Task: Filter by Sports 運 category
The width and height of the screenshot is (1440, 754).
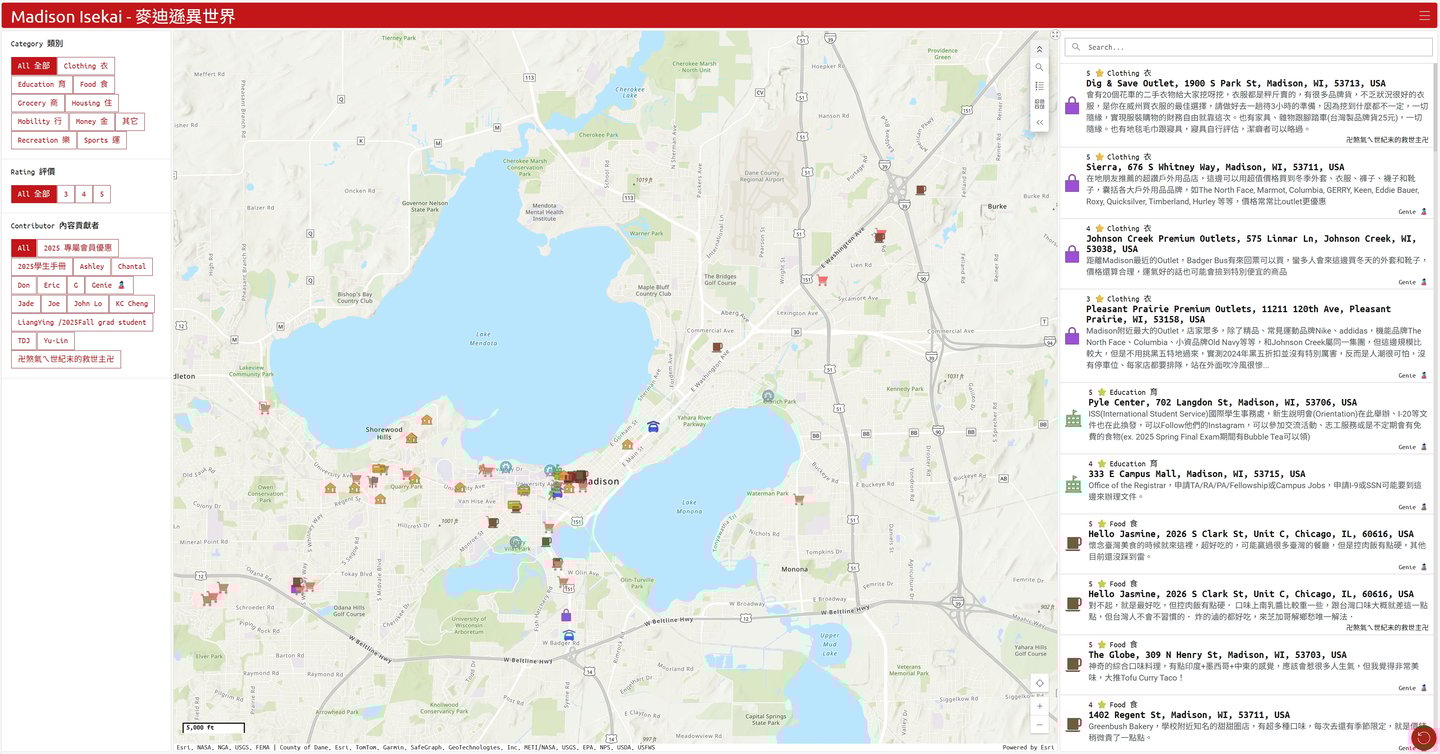Action: [102, 140]
